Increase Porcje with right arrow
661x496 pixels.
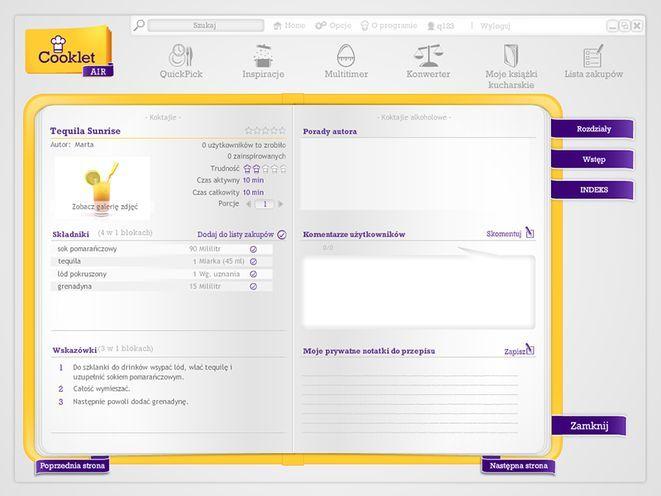click(281, 204)
